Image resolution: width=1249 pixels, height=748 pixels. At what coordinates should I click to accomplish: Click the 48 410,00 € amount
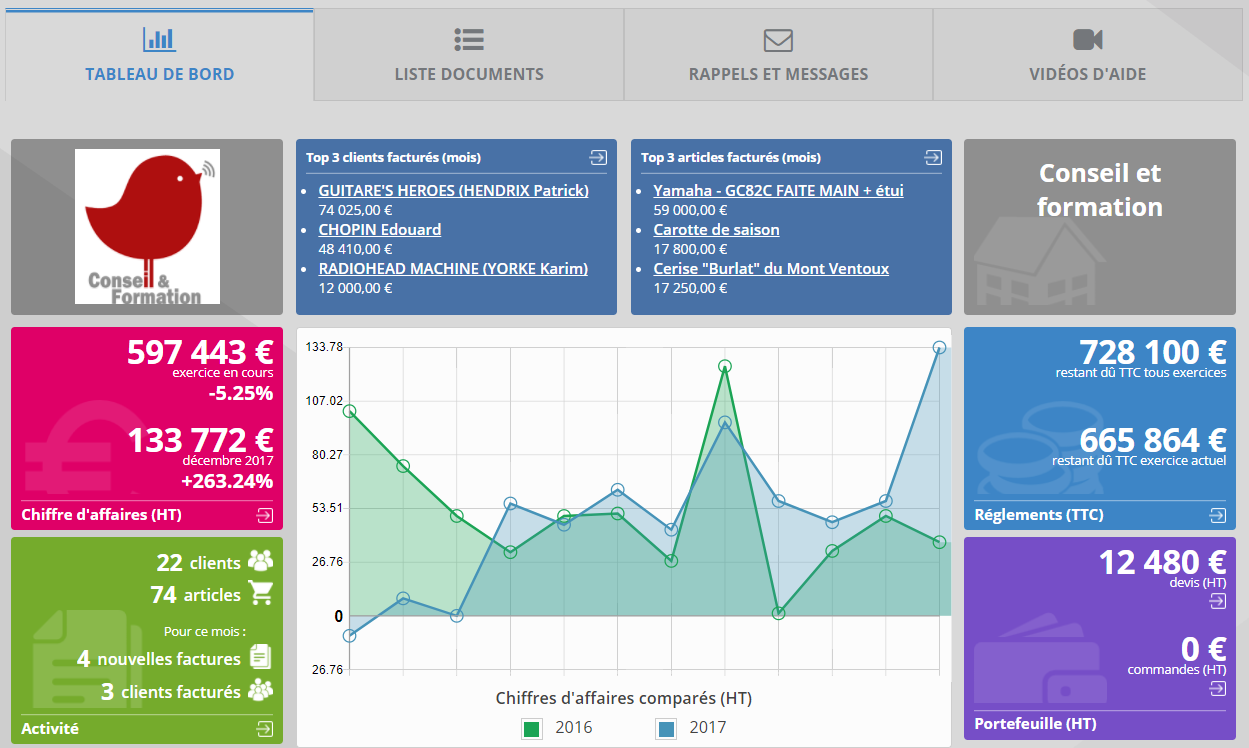(x=355, y=249)
